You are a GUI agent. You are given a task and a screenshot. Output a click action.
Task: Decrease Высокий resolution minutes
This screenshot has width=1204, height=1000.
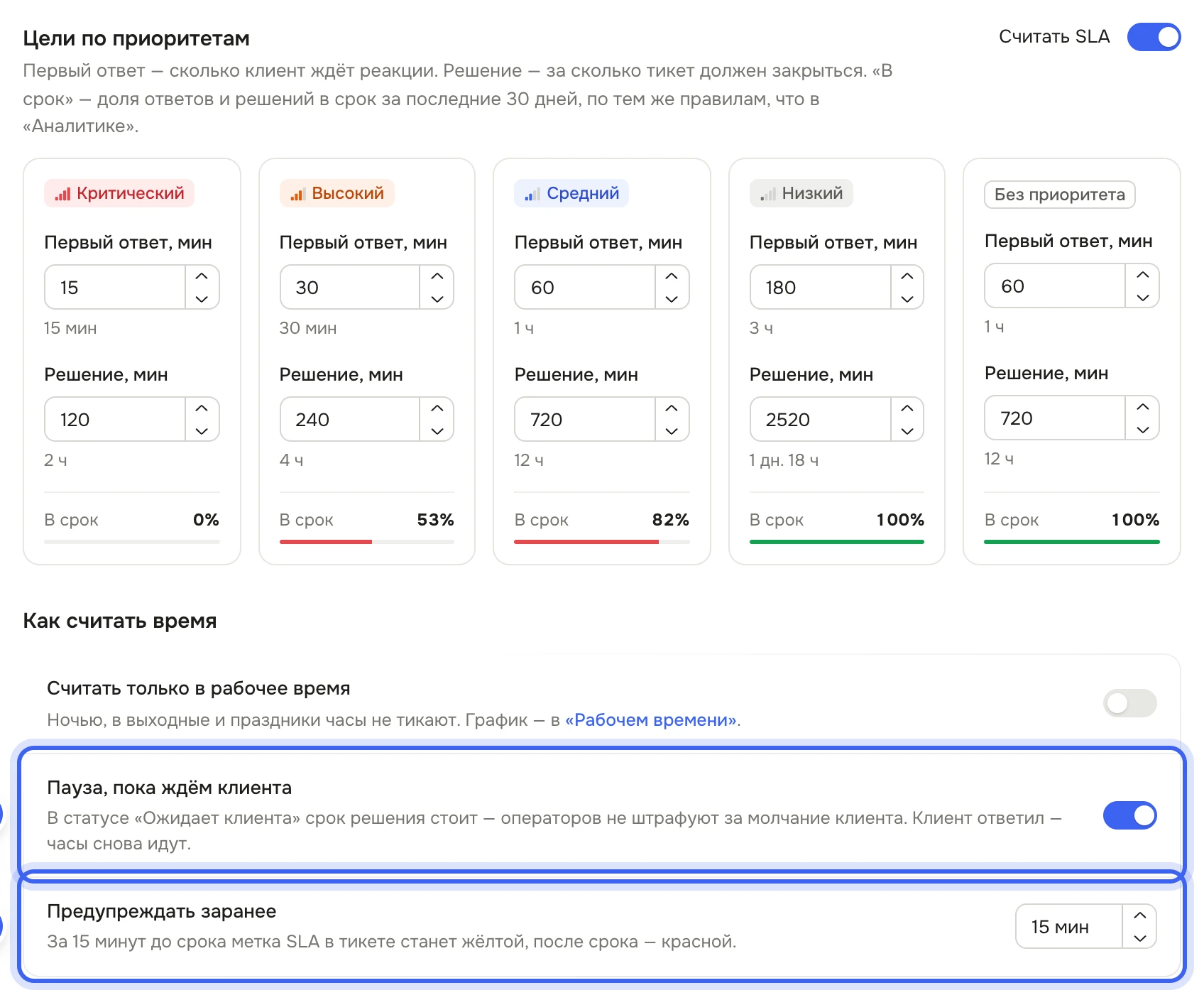[437, 431]
